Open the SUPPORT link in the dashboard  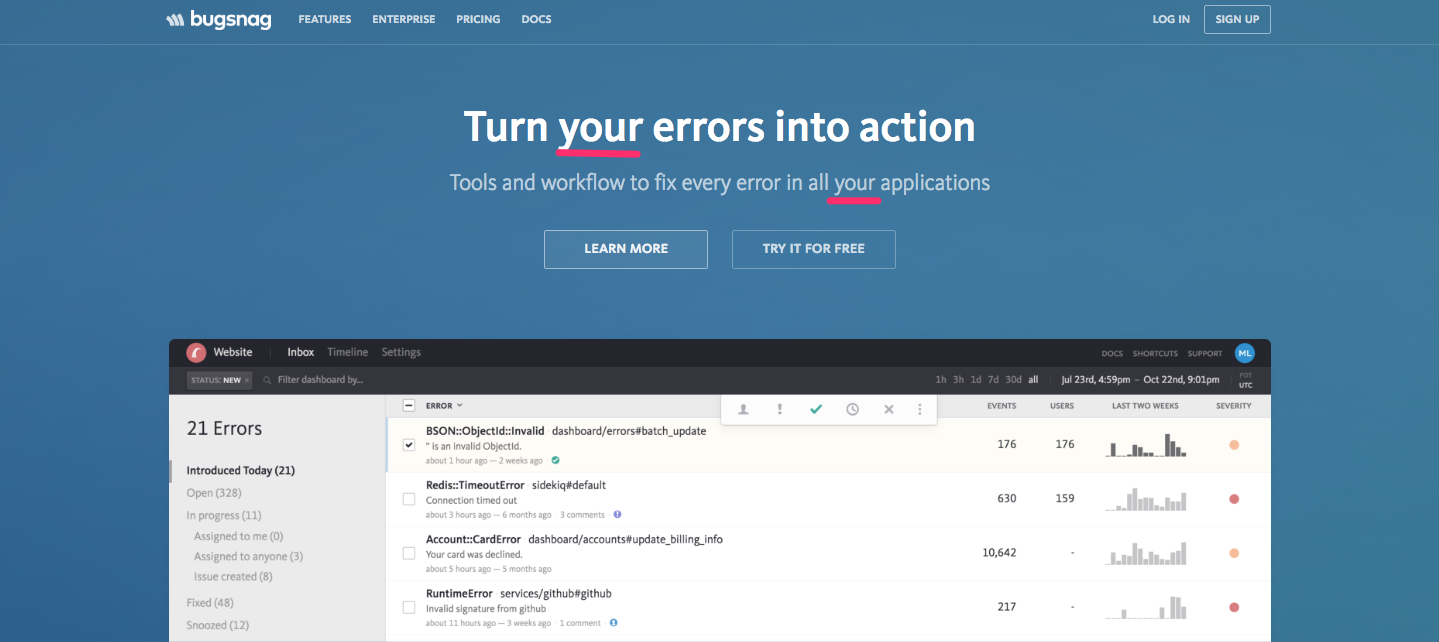pos(1205,353)
